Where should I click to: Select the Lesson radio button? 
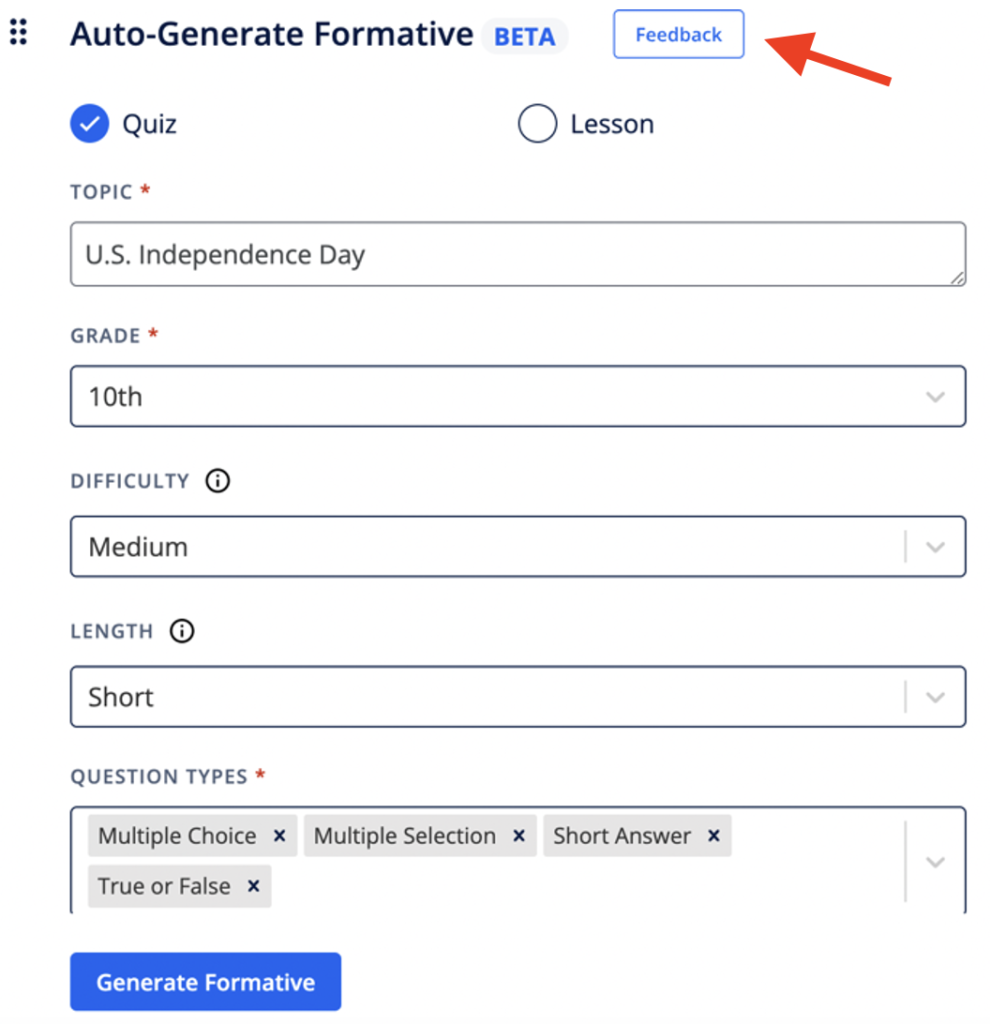pos(537,123)
